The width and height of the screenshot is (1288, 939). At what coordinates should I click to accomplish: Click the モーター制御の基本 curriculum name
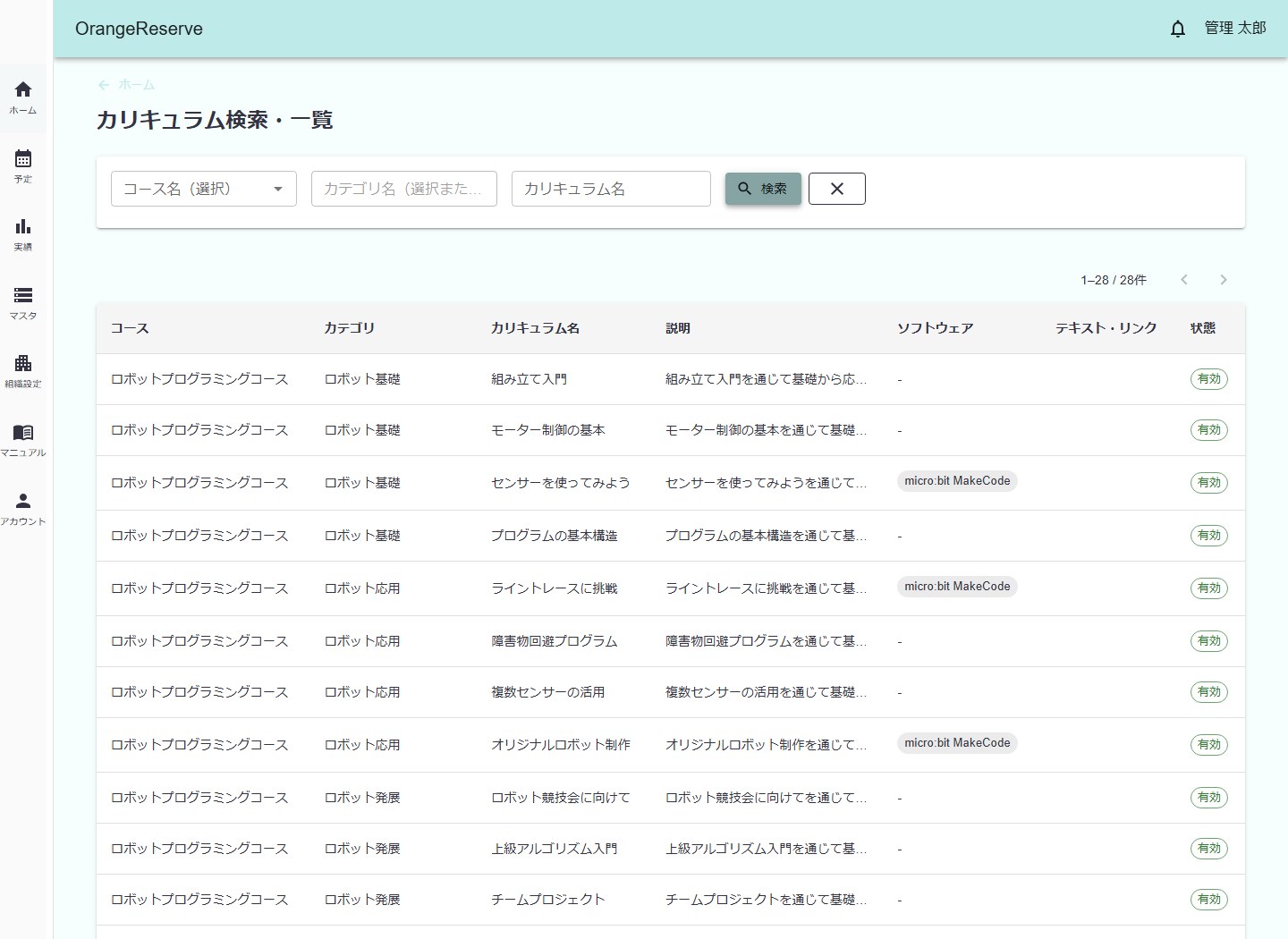point(548,430)
